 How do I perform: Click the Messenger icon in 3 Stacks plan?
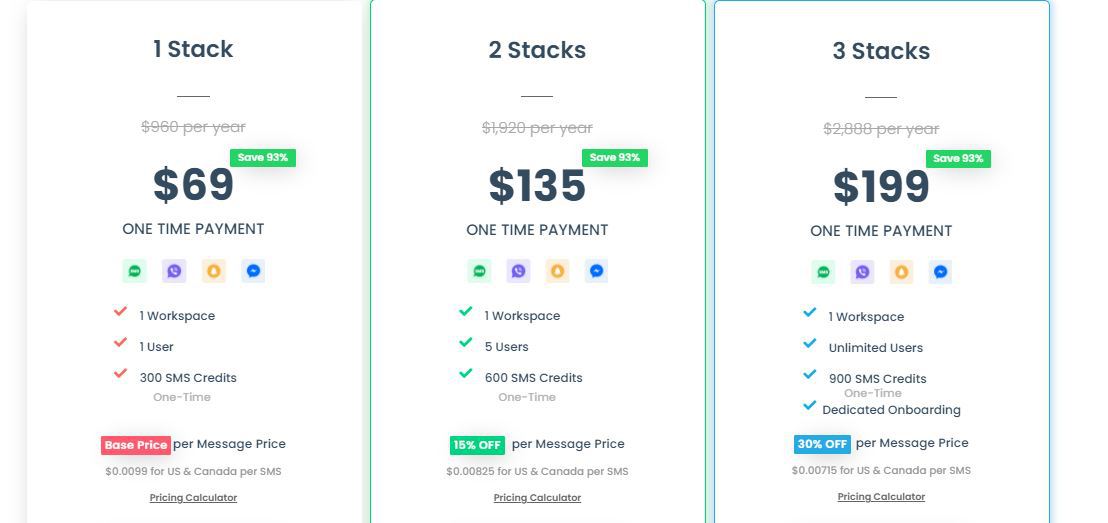[x=941, y=272]
